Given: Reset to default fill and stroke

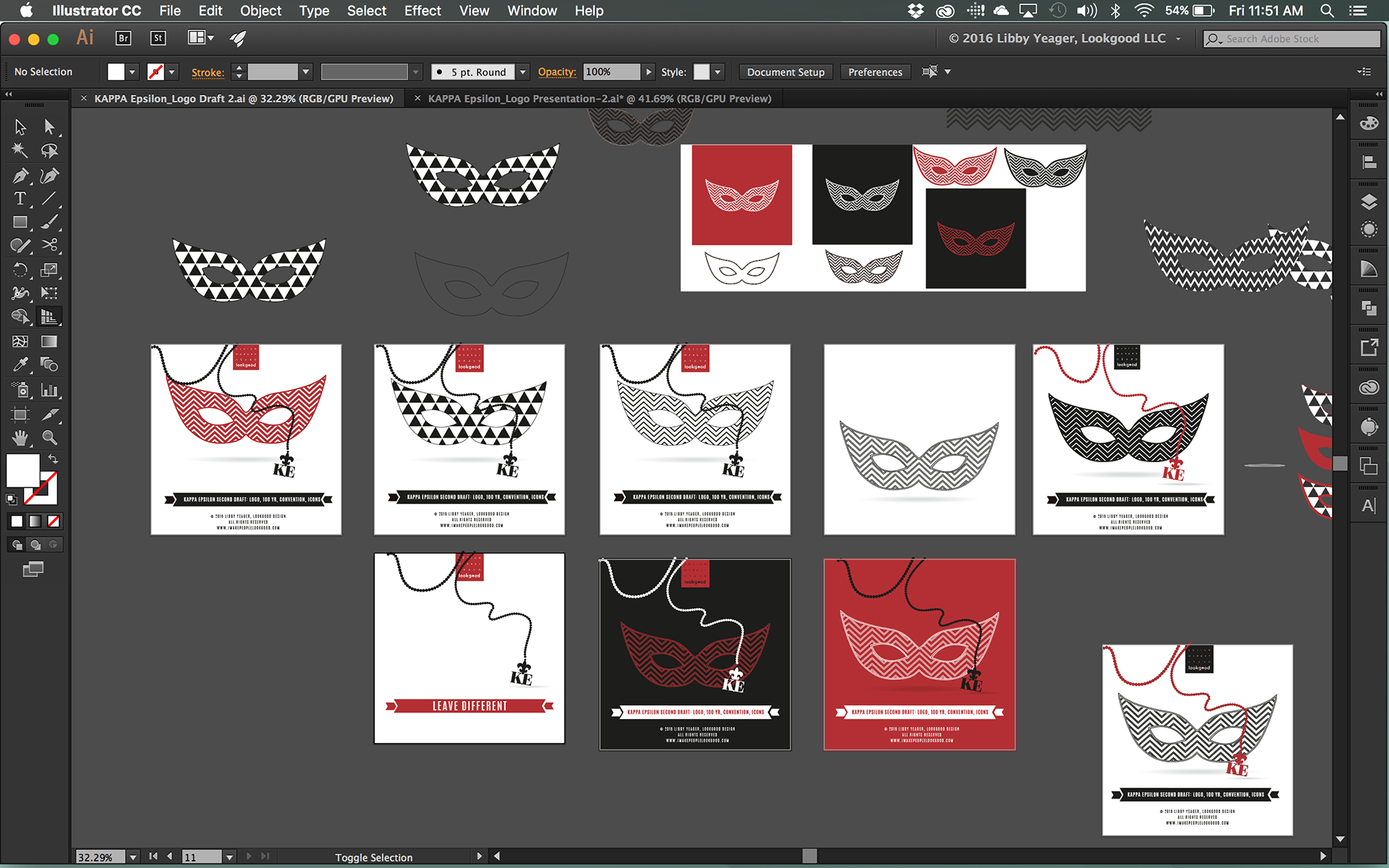Looking at the screenshot, I should (x=11, y=499).
